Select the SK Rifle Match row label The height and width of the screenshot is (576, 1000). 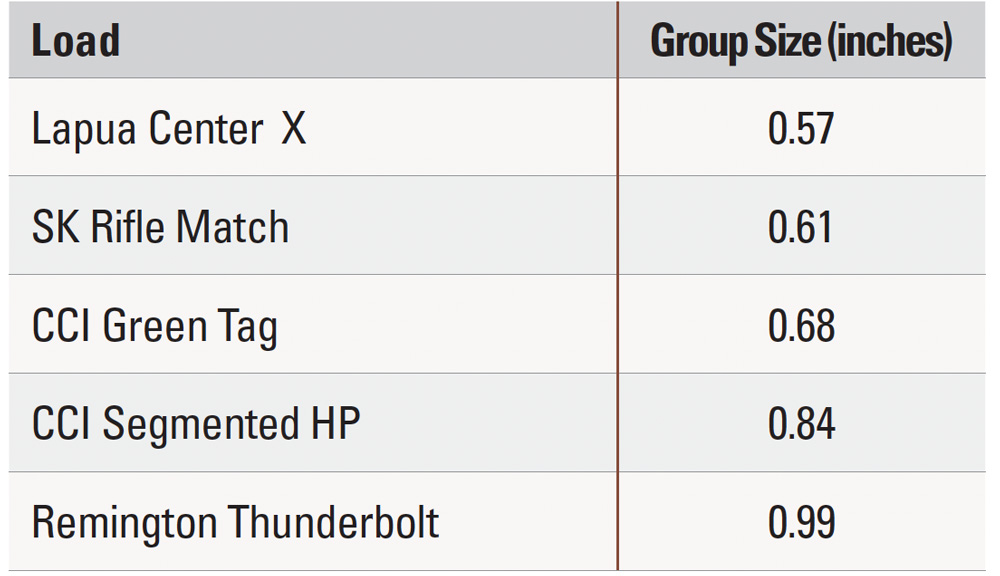[160, 227]
